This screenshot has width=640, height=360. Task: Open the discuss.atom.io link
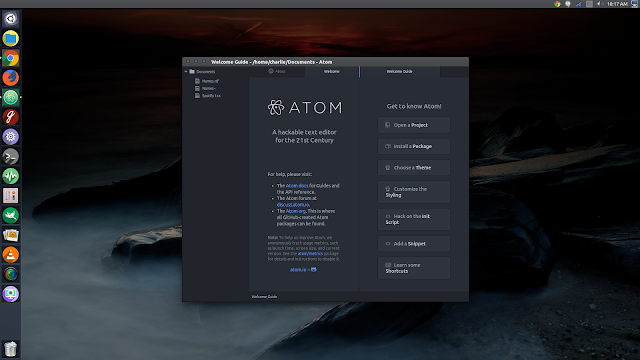pos(293,204)
